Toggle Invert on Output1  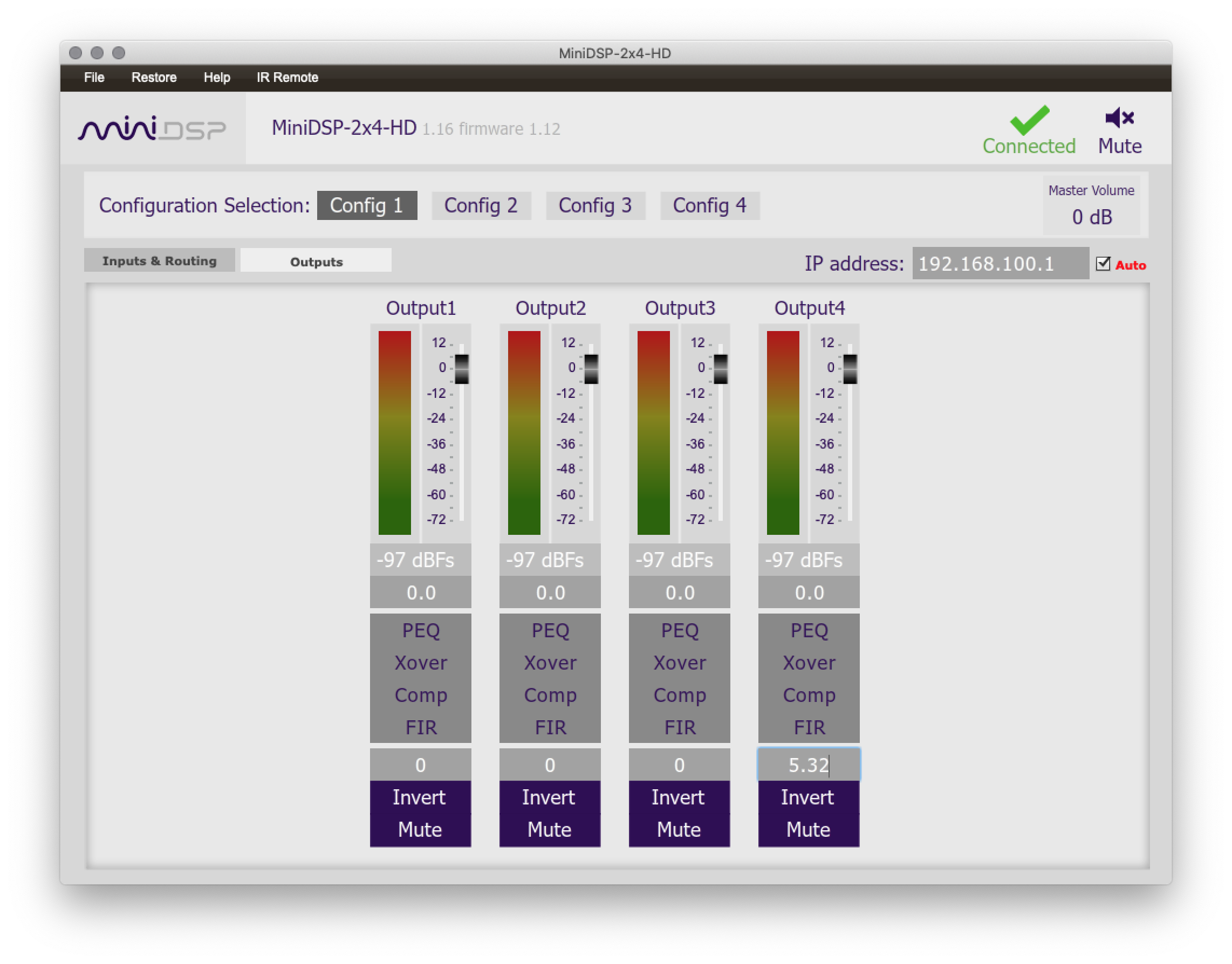421,797
